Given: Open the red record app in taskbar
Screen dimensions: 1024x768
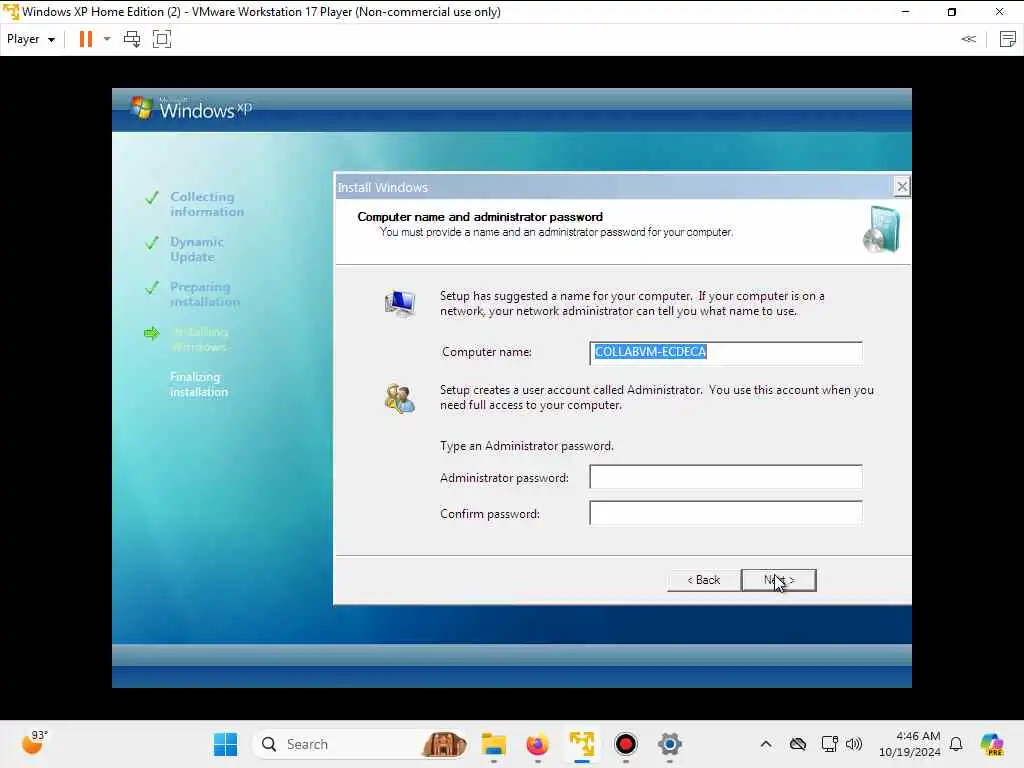Looking at the screenshot, I should 626,744.
